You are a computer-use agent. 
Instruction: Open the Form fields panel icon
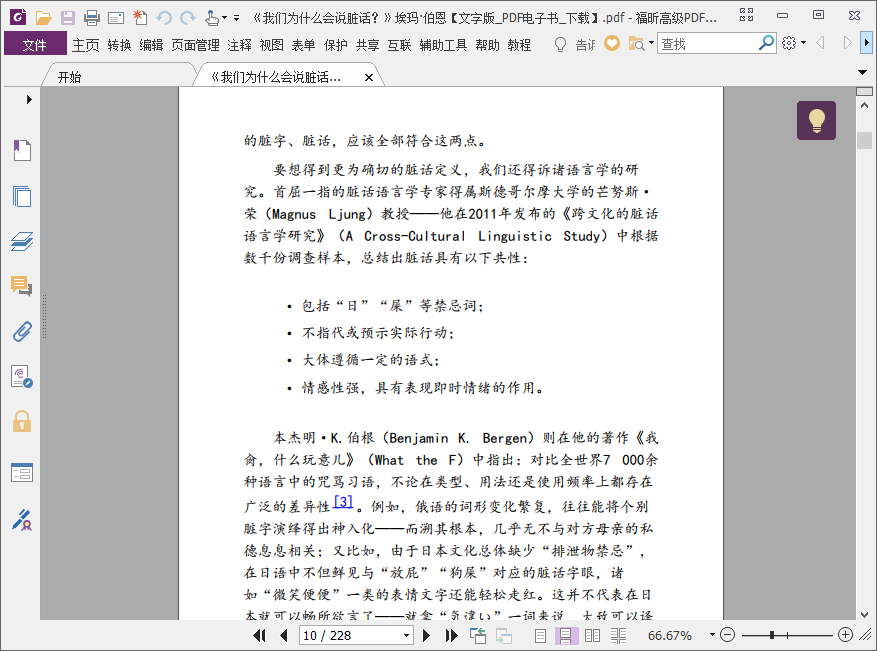coord(22,473)
